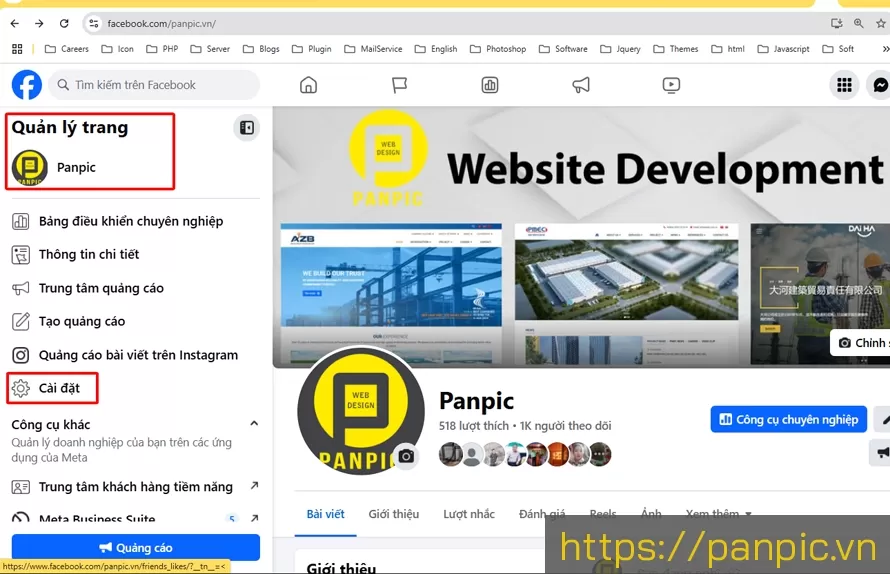Switch to Lượt nhắc tab
This screenshot has width=890, height=574.
tap(469, 514)
